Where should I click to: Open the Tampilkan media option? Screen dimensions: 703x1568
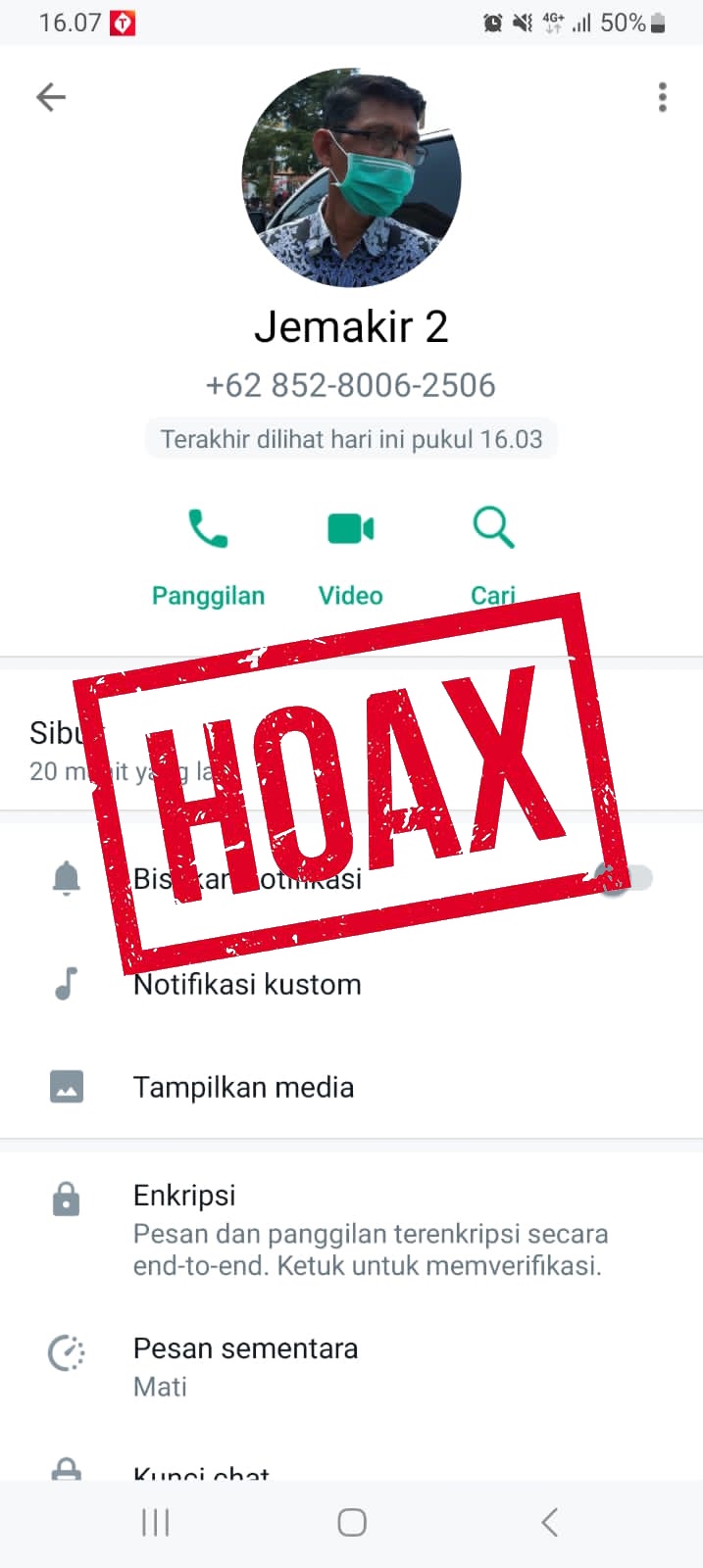(x=351, y=1087)
